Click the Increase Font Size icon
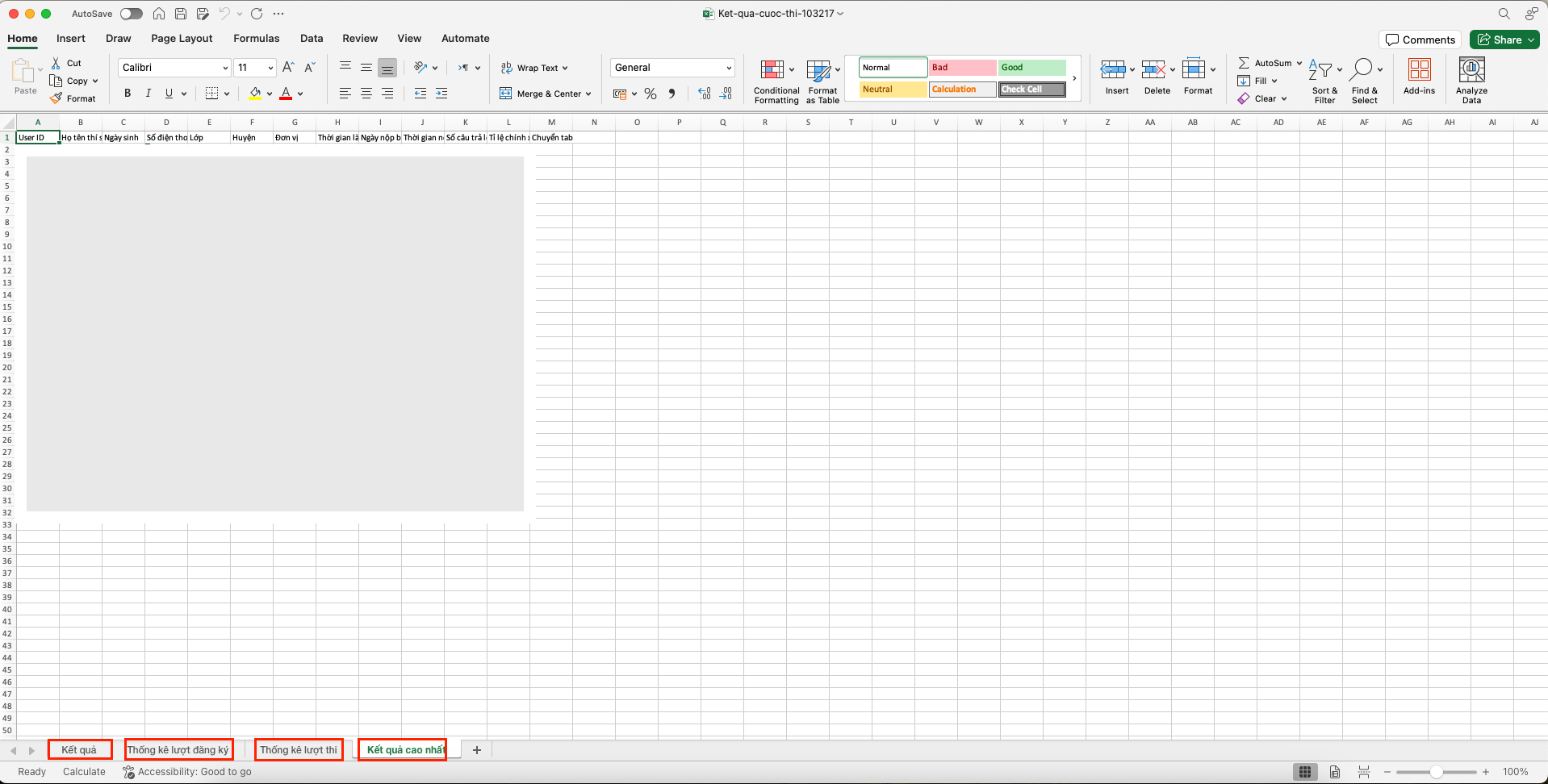 [x=288, y=68]
